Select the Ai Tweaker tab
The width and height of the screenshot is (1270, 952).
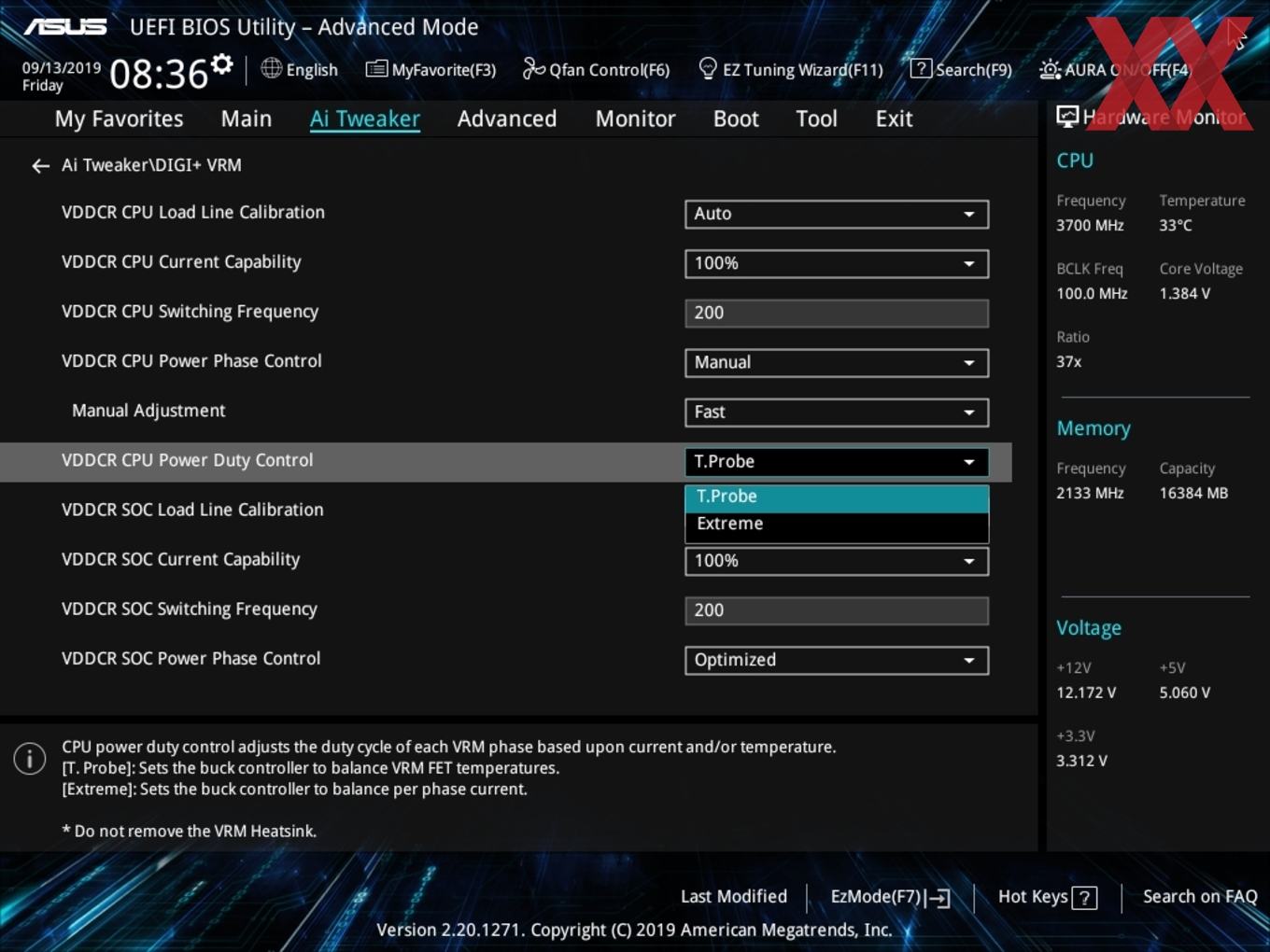[x=365, y=119]
